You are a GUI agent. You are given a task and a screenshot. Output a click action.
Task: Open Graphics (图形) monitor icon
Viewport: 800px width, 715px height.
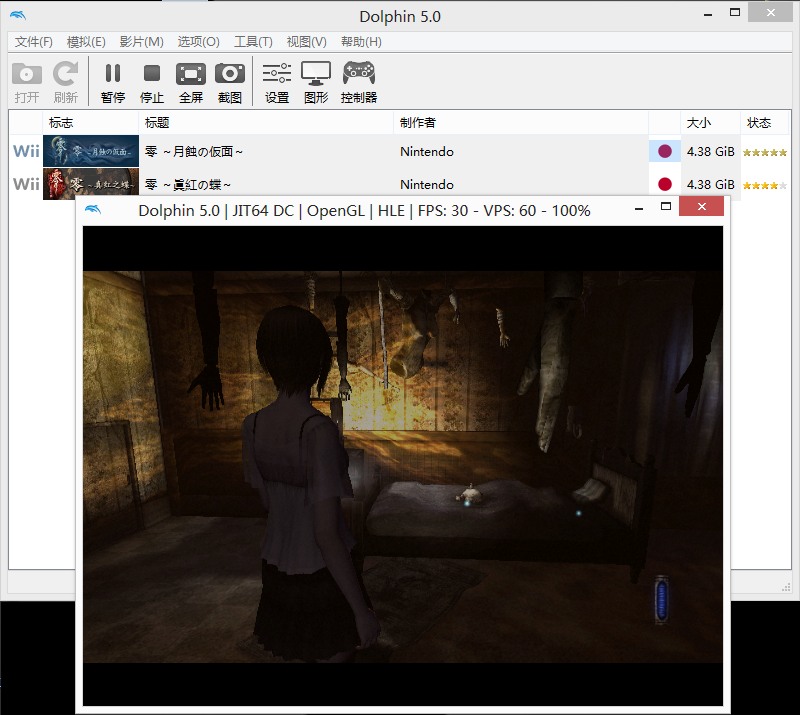(316, 81)
